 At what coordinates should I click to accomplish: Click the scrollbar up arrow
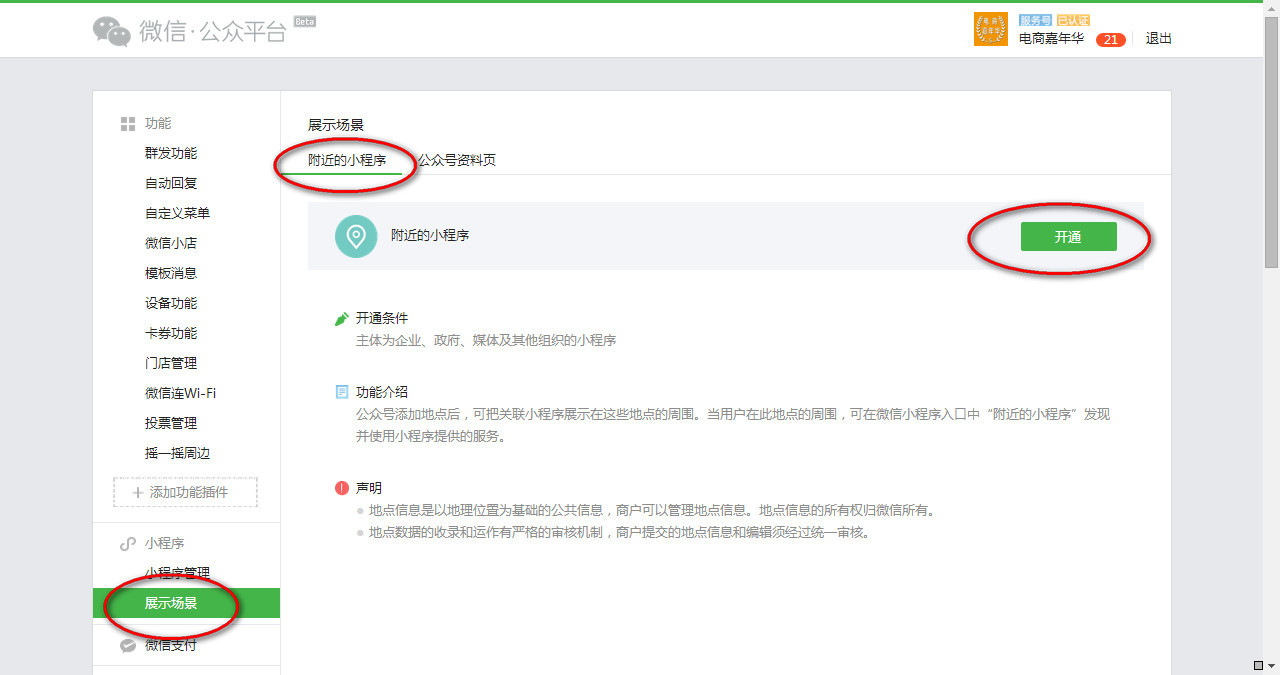[1272, 9]
